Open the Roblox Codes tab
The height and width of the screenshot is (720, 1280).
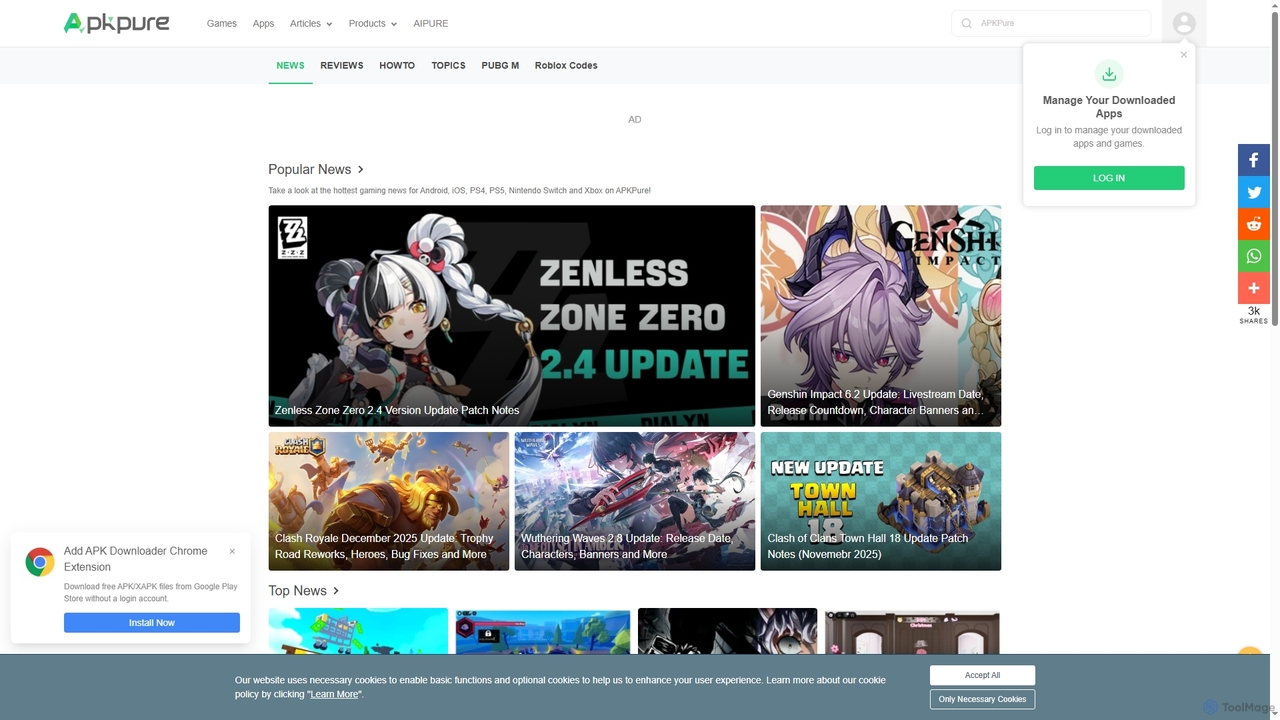click(566, 65)
